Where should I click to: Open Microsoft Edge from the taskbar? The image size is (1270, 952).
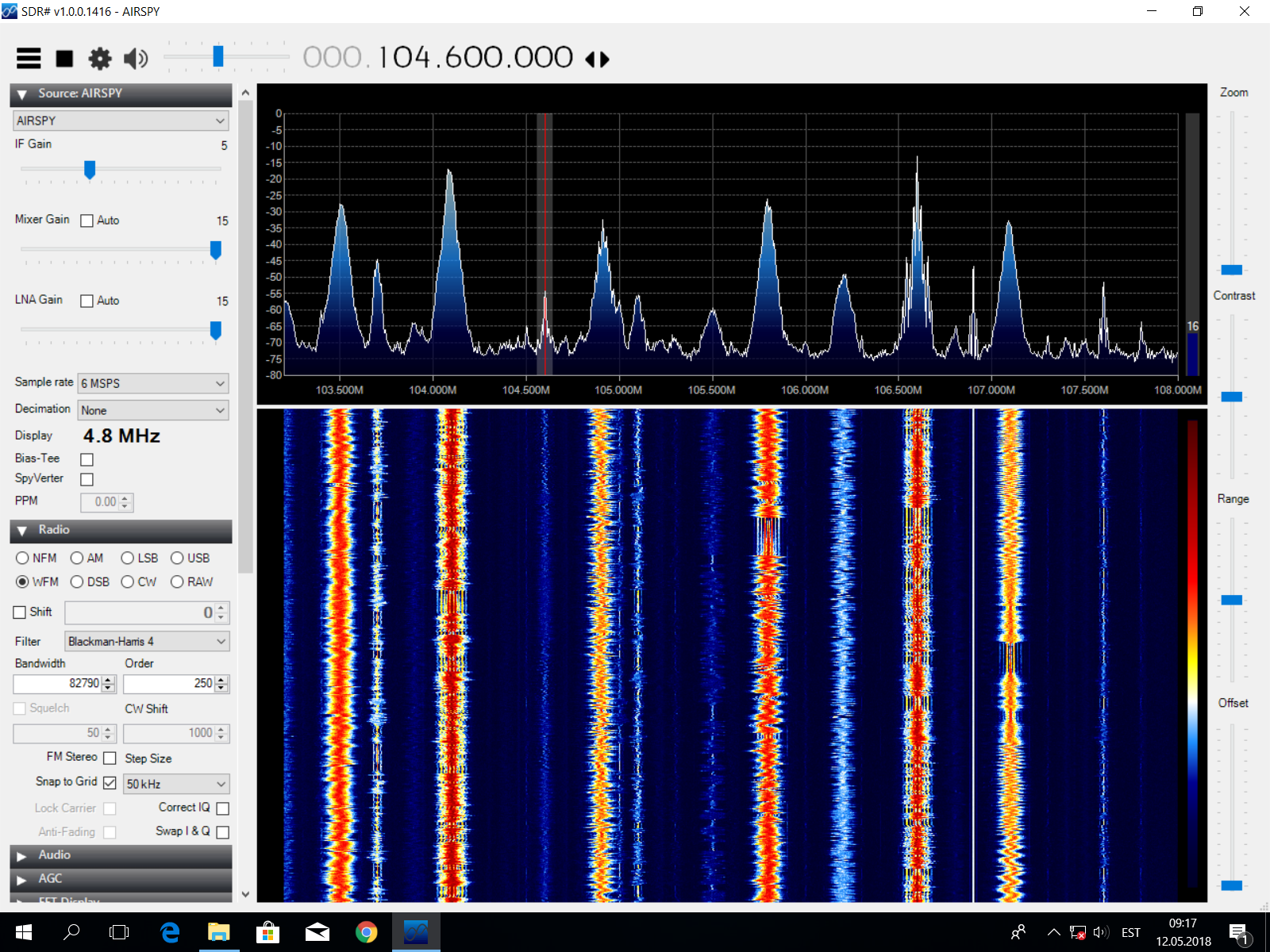(x=170, y=932)
